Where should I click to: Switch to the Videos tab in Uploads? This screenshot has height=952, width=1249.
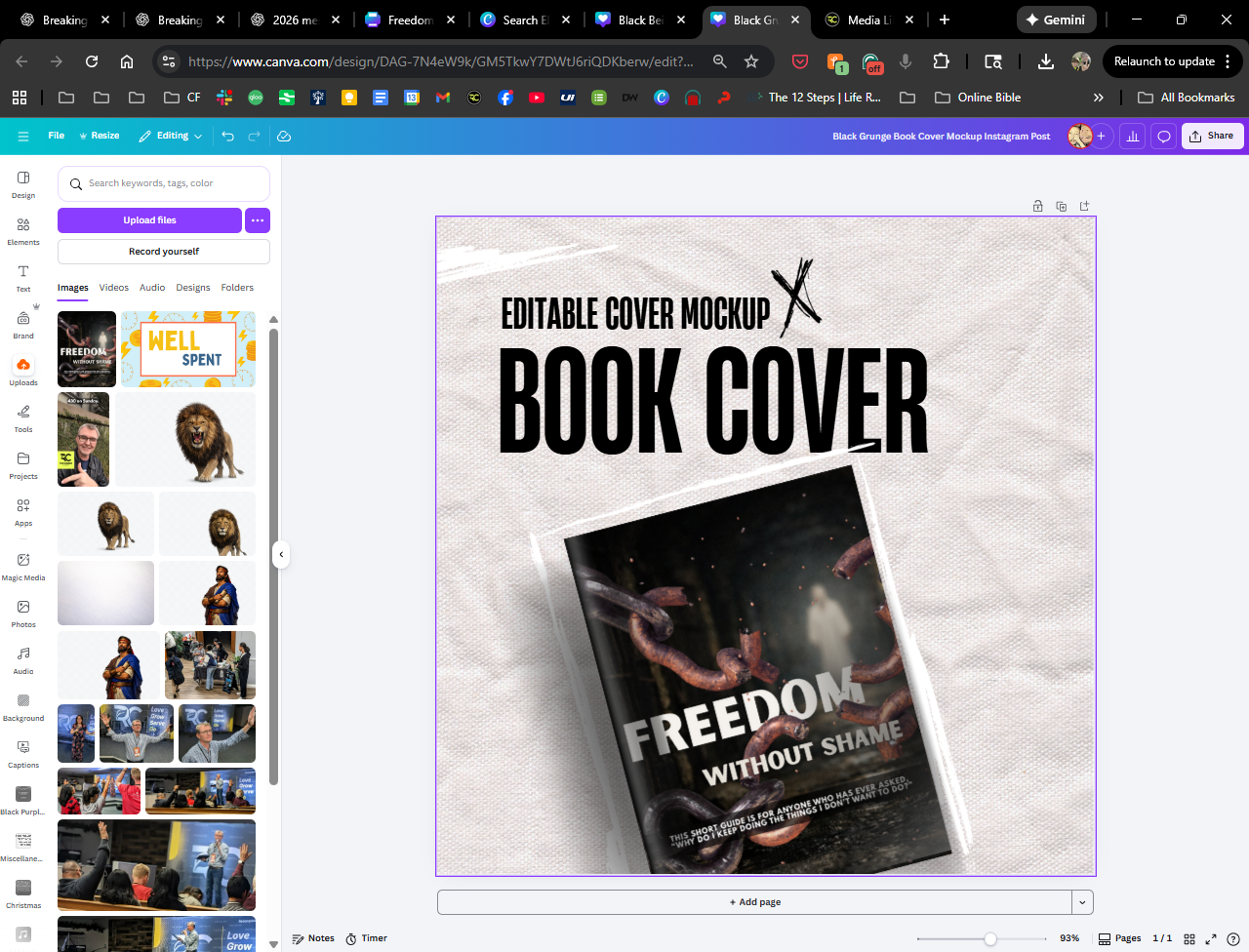[113, 288]
